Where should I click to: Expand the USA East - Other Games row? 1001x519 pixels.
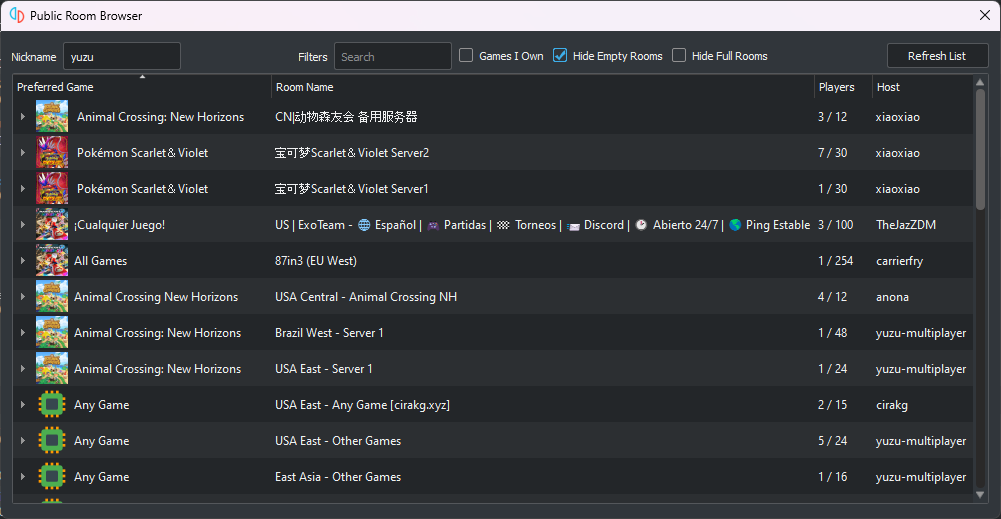(x=22, y=440)
